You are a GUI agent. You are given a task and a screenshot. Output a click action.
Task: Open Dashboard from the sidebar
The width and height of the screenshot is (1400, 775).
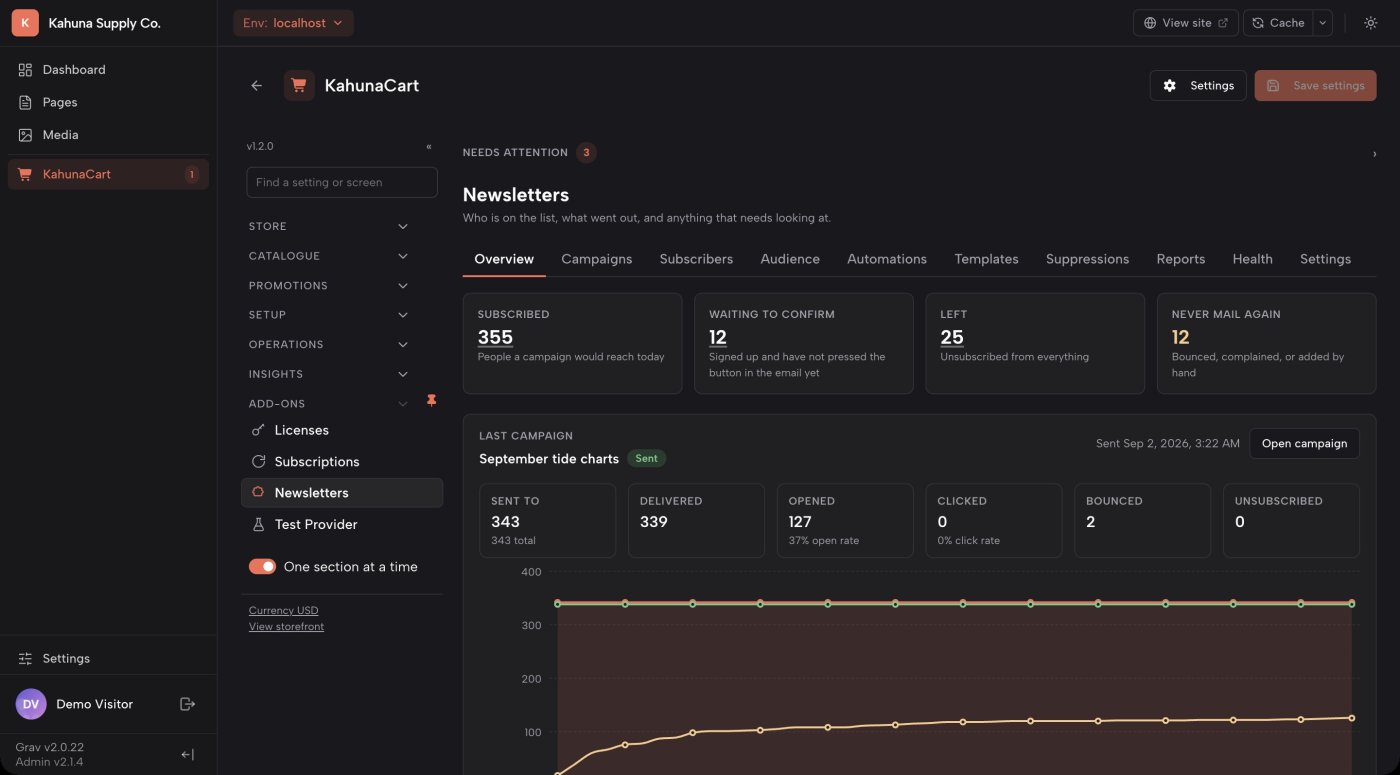click(x=108, y=70)
